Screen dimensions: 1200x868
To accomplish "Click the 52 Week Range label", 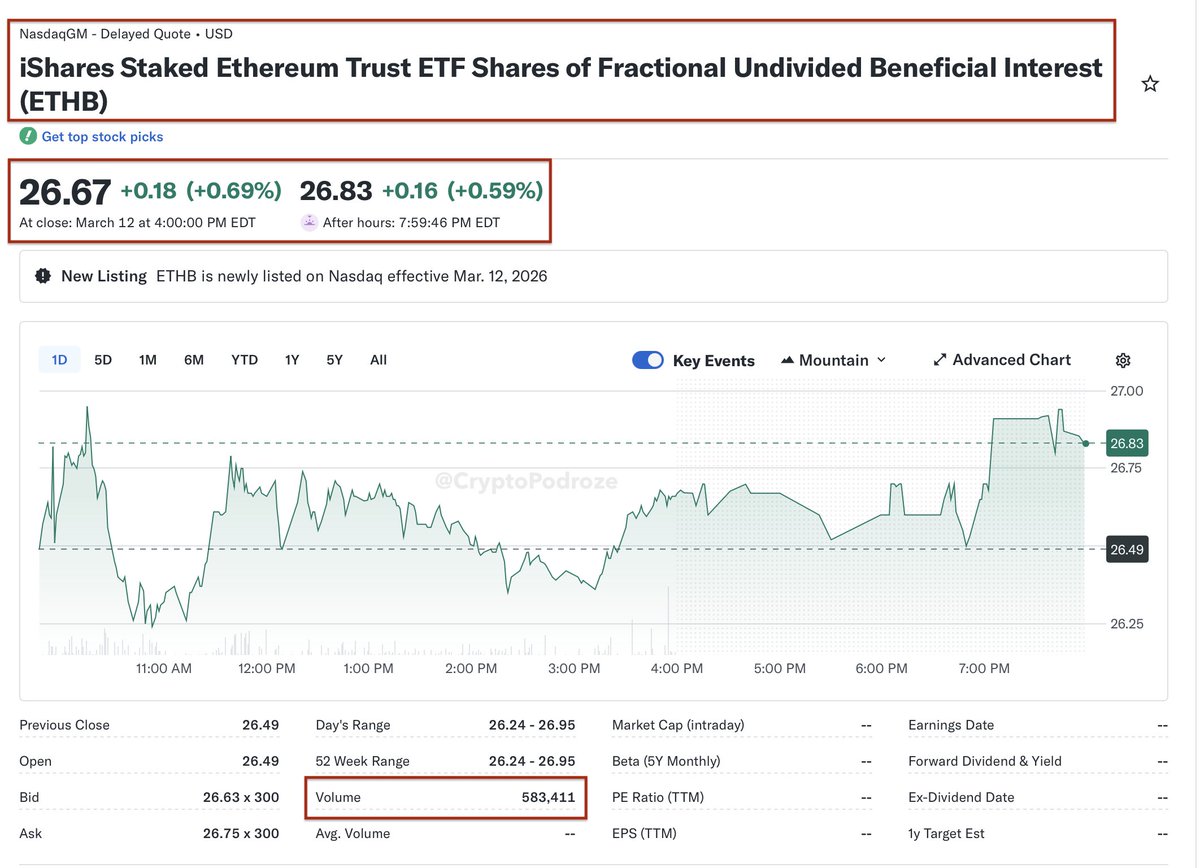I will point(363,761).
